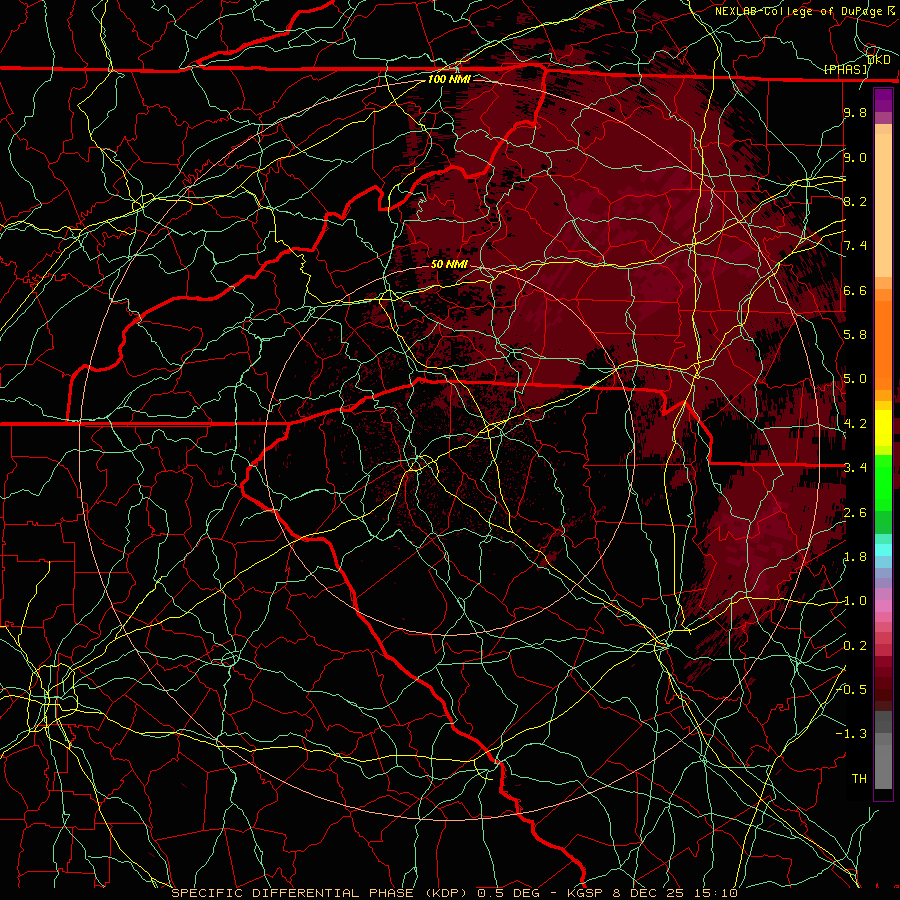Click the DKD label above the legend
Screen dimensions: 900x900
878,60
